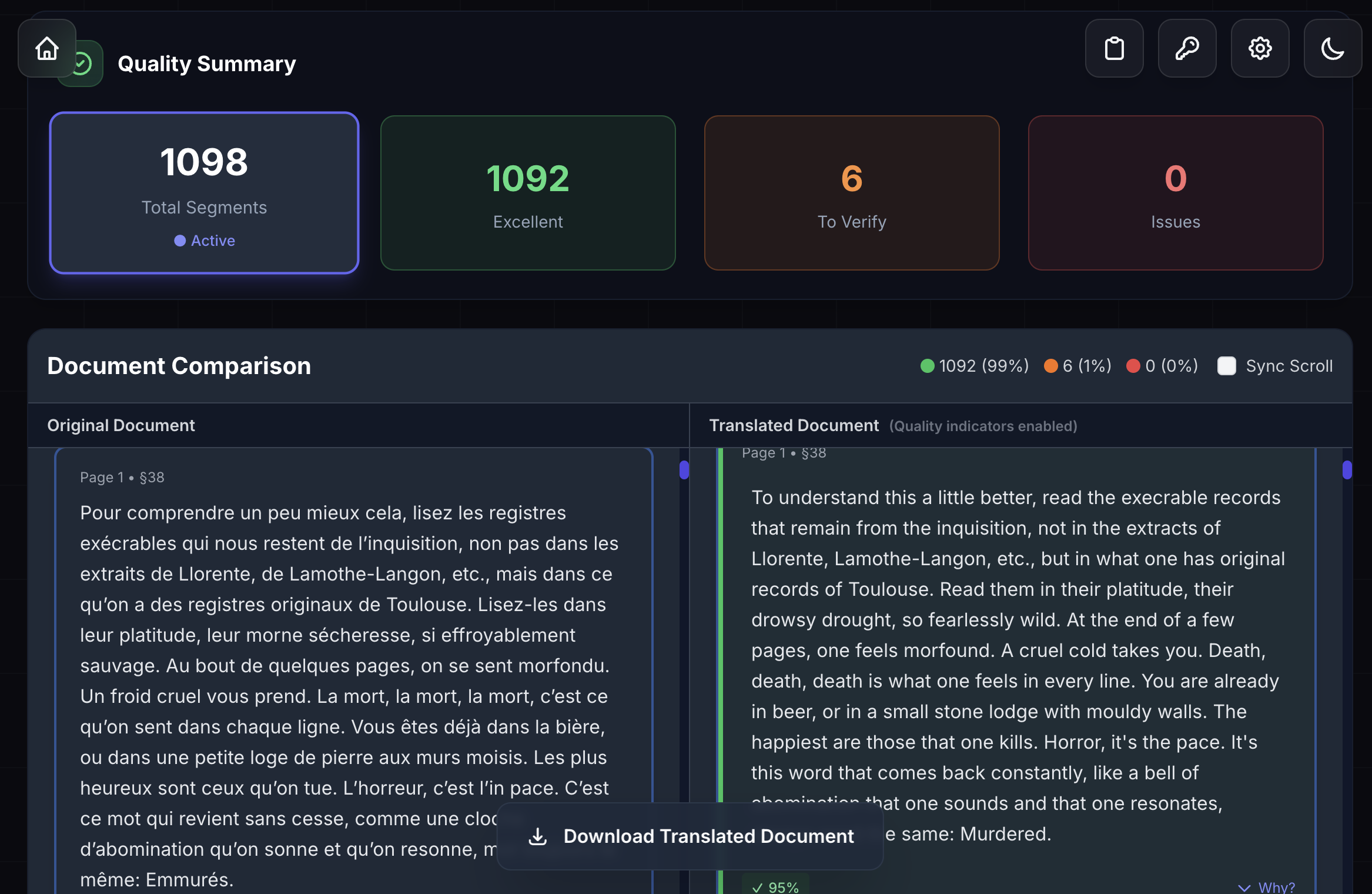
Task: Filter by the Issues card
Action: (1175, 193)
